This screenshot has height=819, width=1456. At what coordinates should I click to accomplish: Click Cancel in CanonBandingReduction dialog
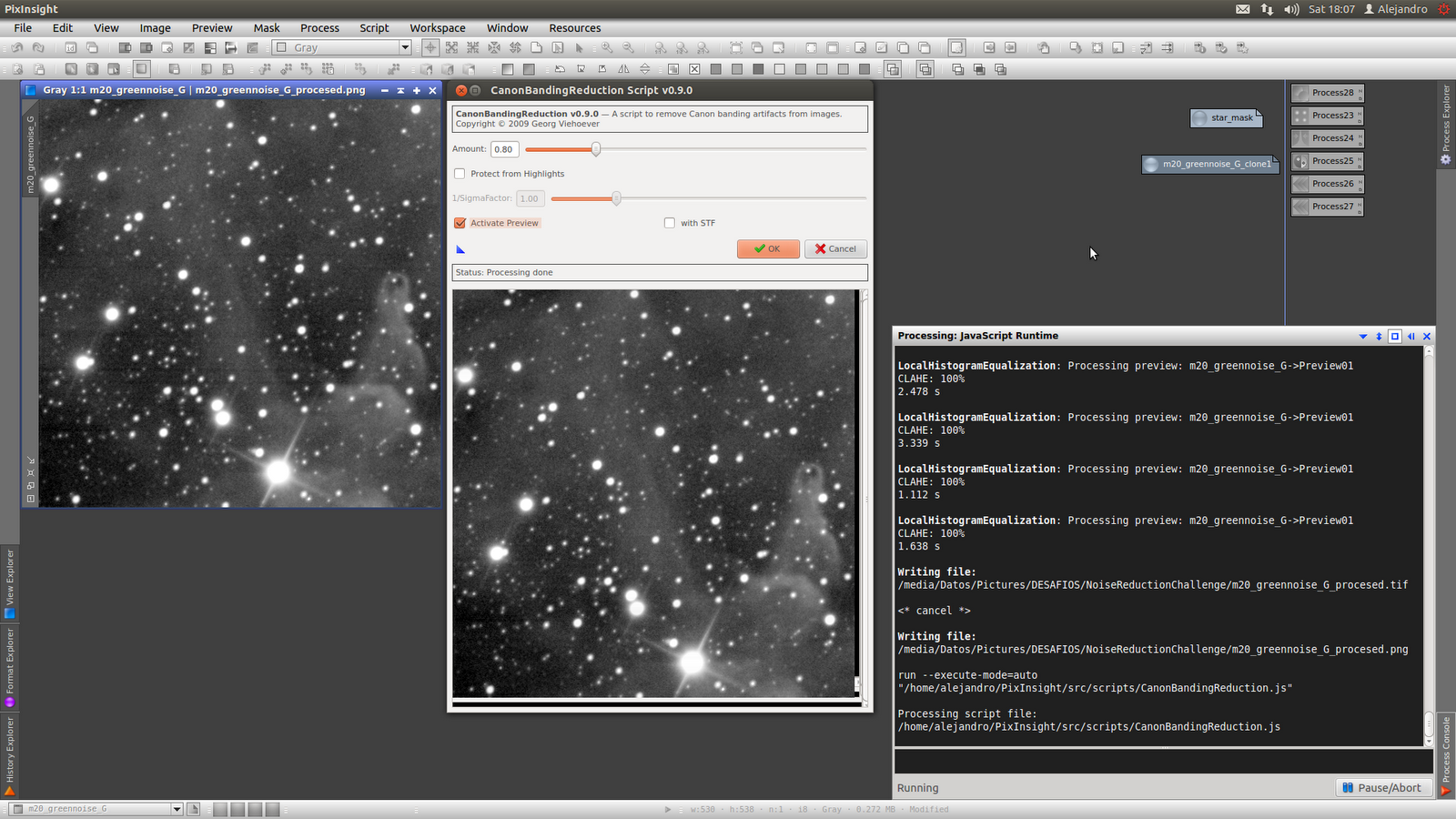coord(835,249)
